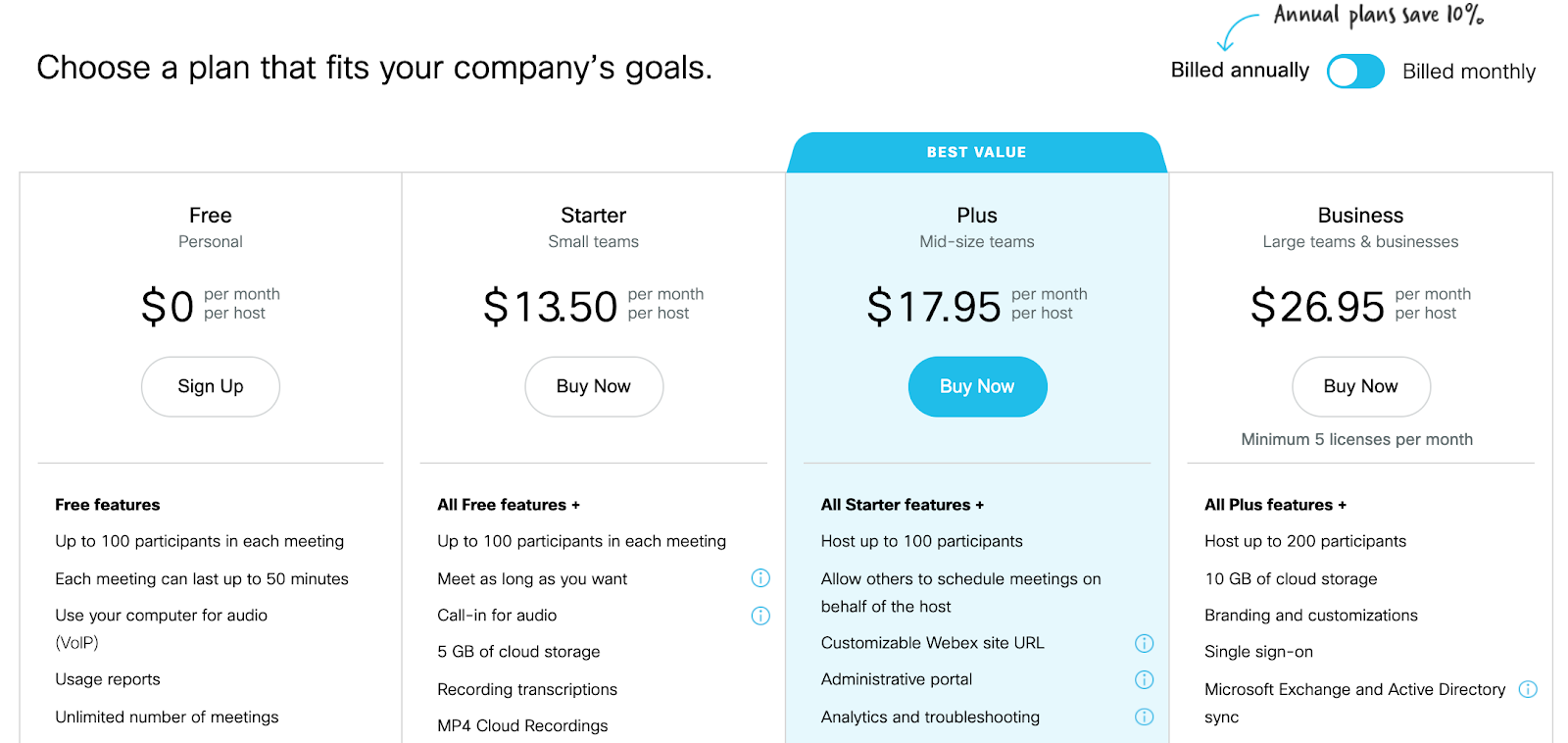The width and height of the screenshot is (1568, 743).
Task: Click Sign Up for the Free plan
Action: (211, 386)
